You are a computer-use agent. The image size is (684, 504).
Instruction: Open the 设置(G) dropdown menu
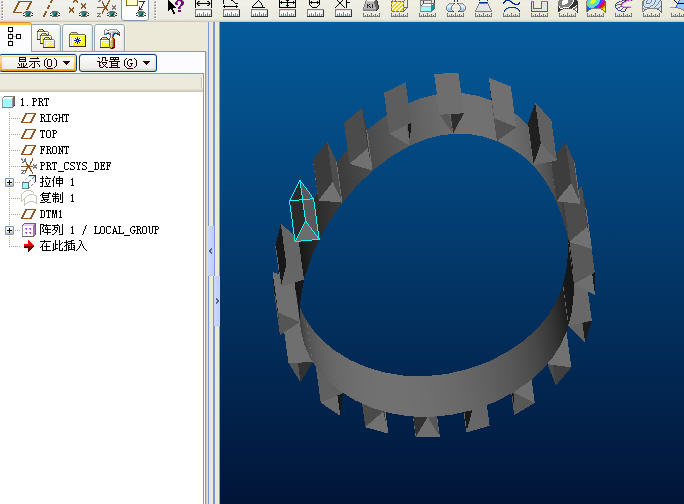pos(118,63)
